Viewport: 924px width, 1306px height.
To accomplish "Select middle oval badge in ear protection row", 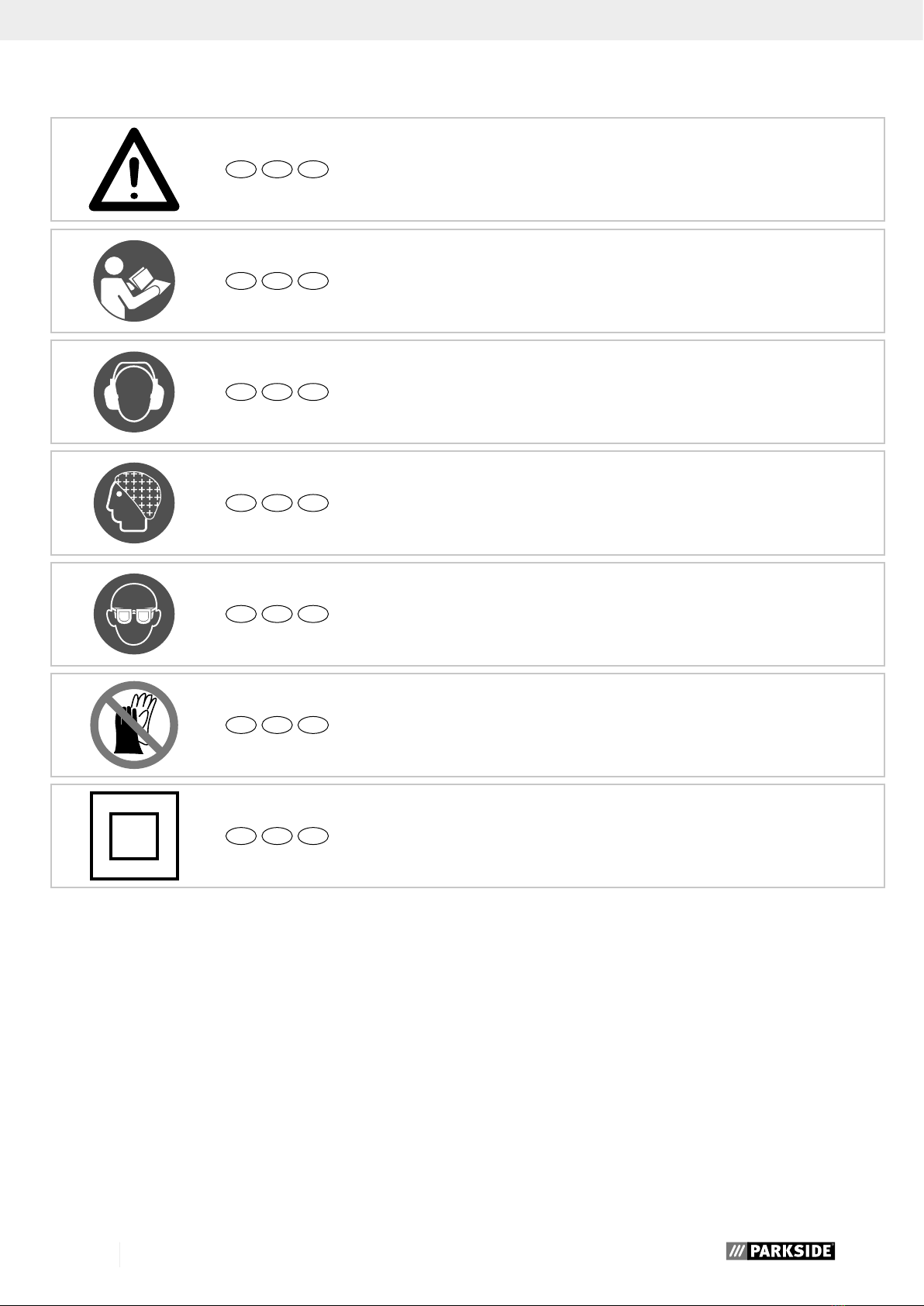I will (x=278, y=391).
